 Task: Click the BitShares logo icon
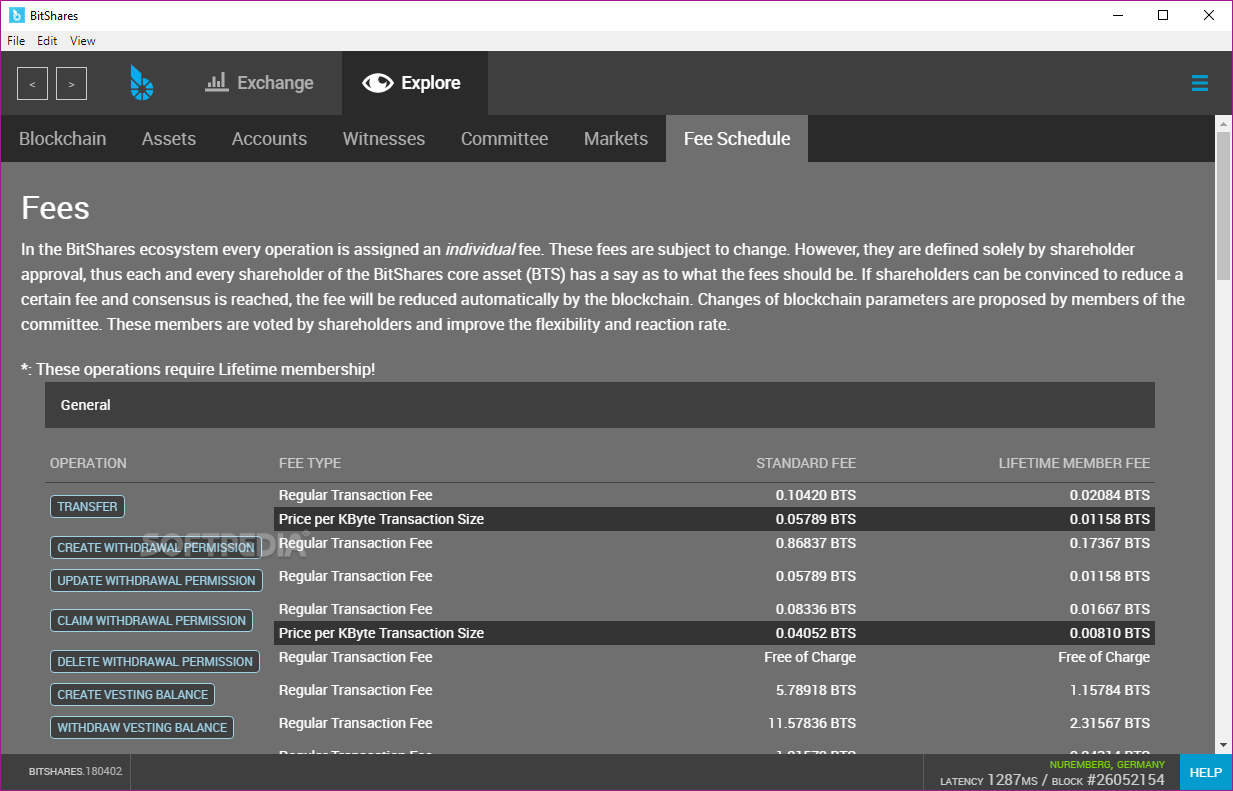point(142,83)
